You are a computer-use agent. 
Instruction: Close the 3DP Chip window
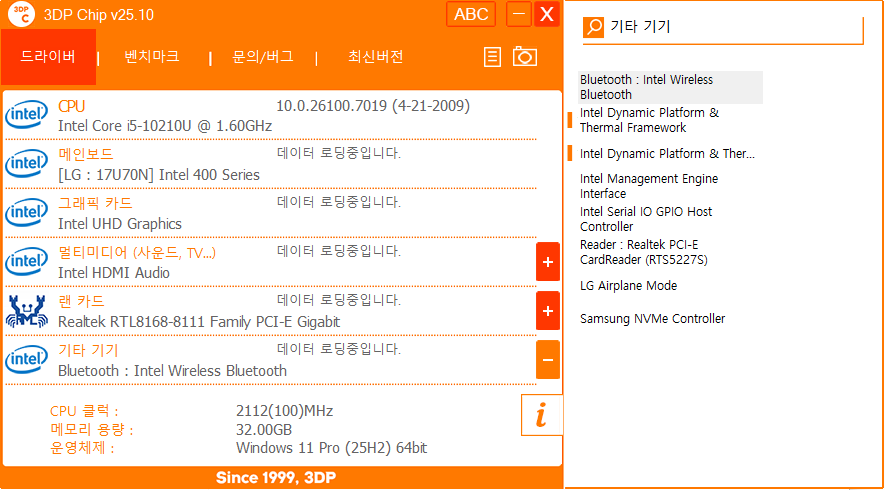click(x=547, y=14)
